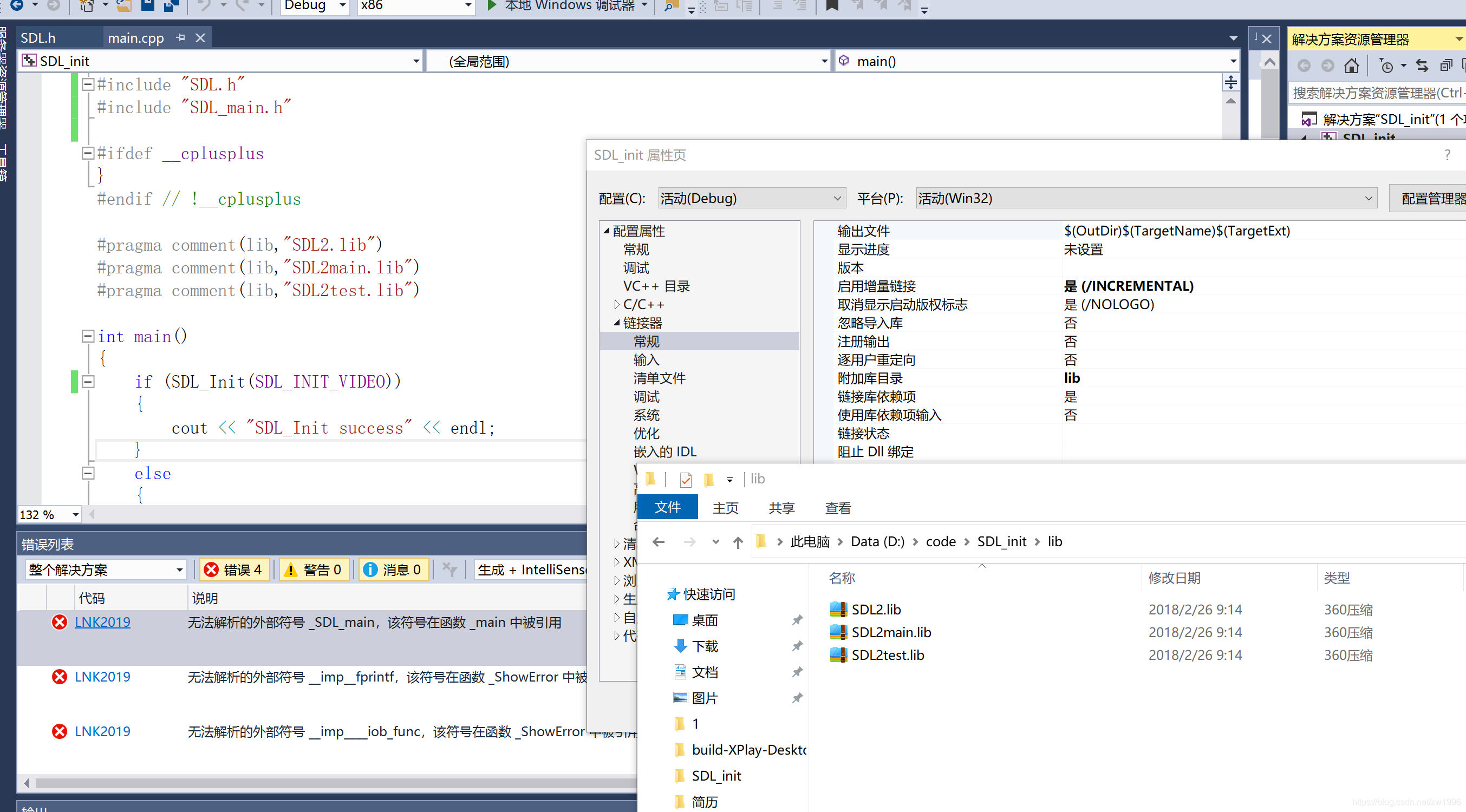Viewport: 1466px width, 812px height.
Task: Click the home icon in Solution Explorer toolbar
Action: tap(1352, 66)
